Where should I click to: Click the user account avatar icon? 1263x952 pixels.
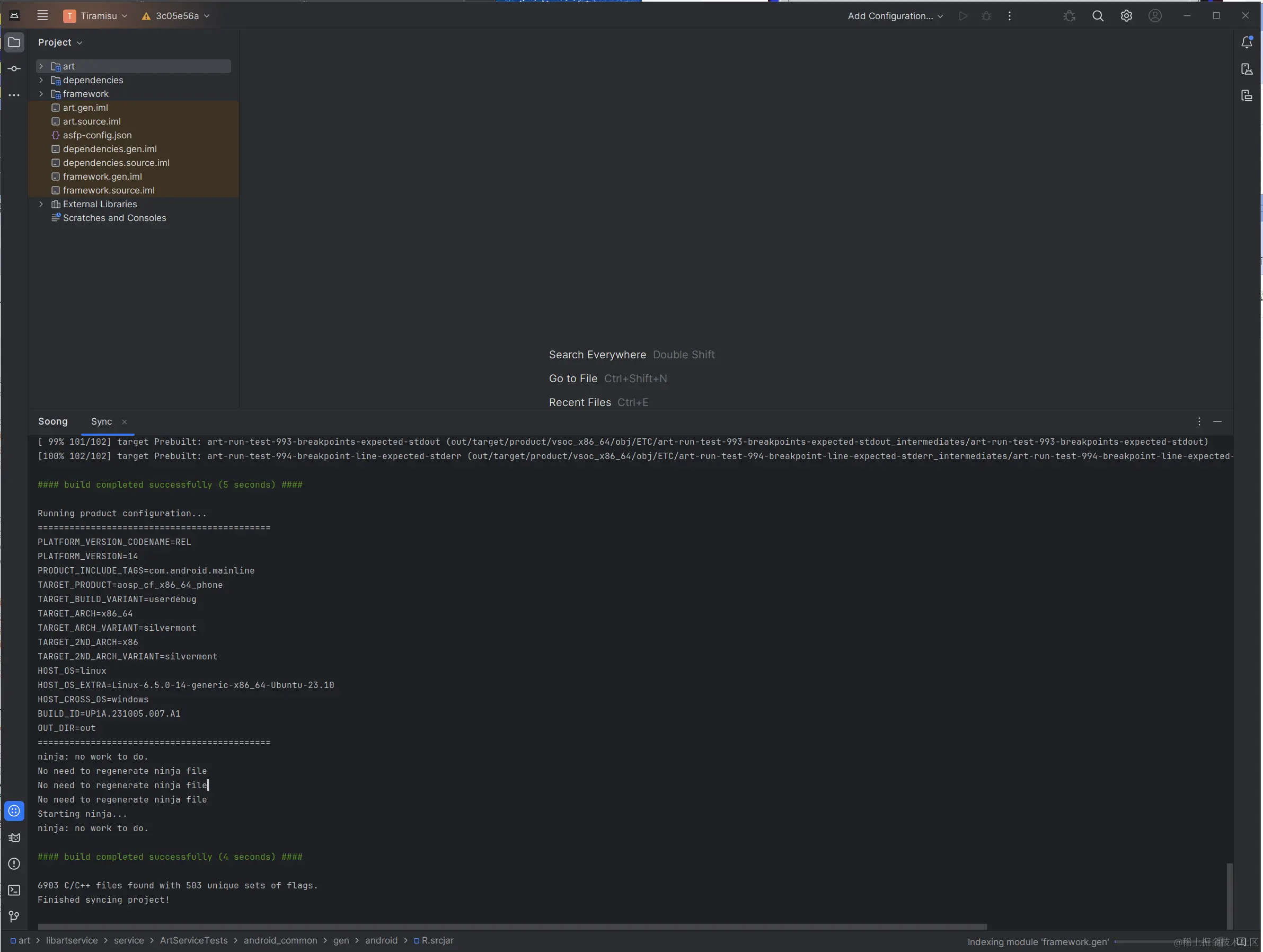[1154, 16]
